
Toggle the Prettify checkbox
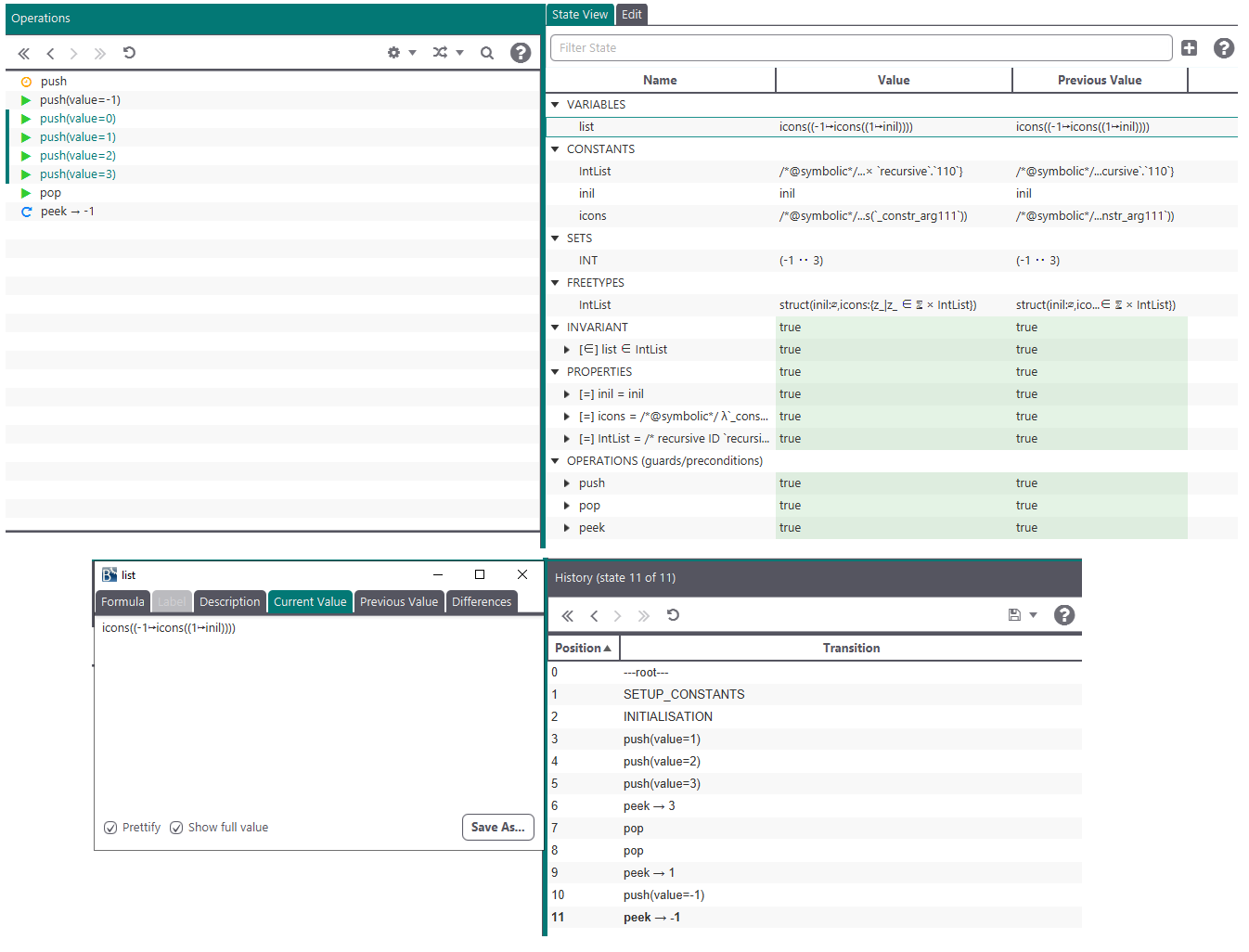(110, 828)
